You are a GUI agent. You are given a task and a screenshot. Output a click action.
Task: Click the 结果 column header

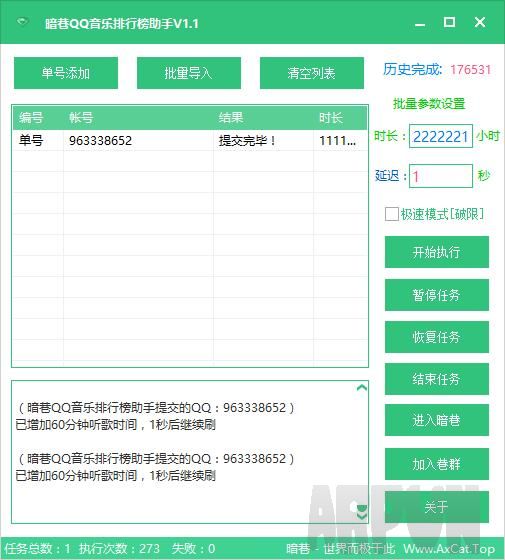pyautogui.click(x=264, y=118)
